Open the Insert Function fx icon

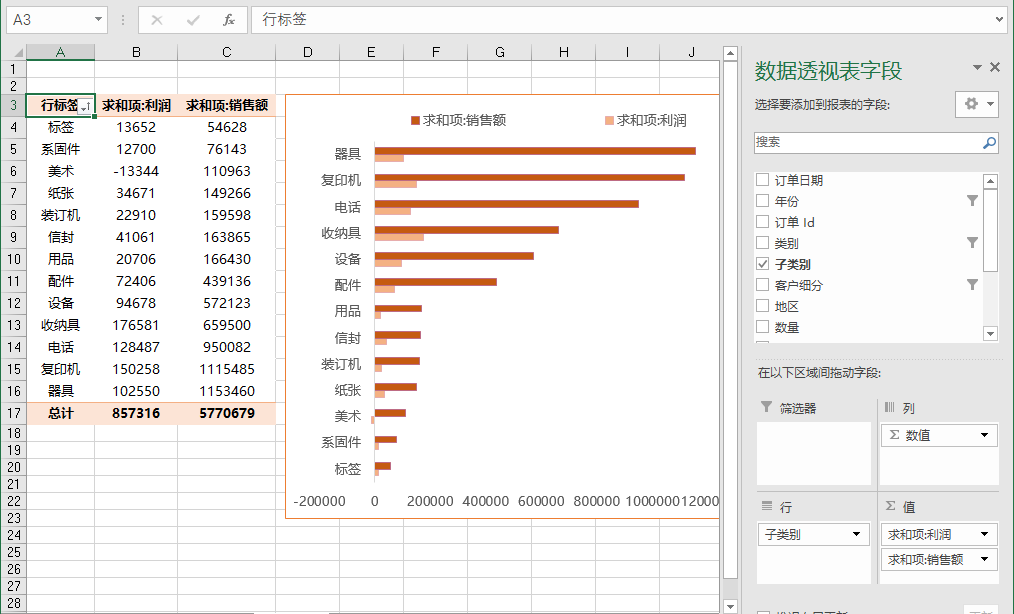coord(228,20)
